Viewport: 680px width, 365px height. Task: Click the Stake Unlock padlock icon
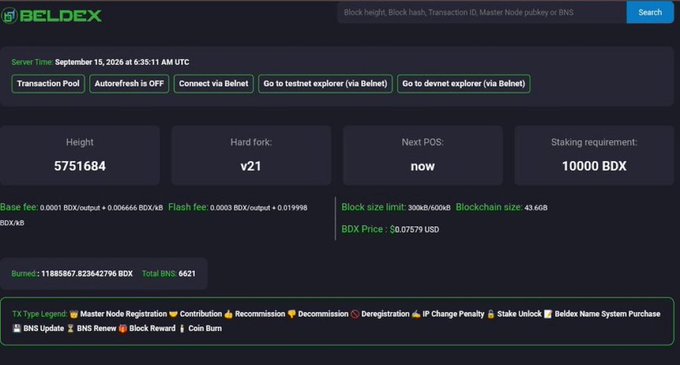tap(491, 314)
